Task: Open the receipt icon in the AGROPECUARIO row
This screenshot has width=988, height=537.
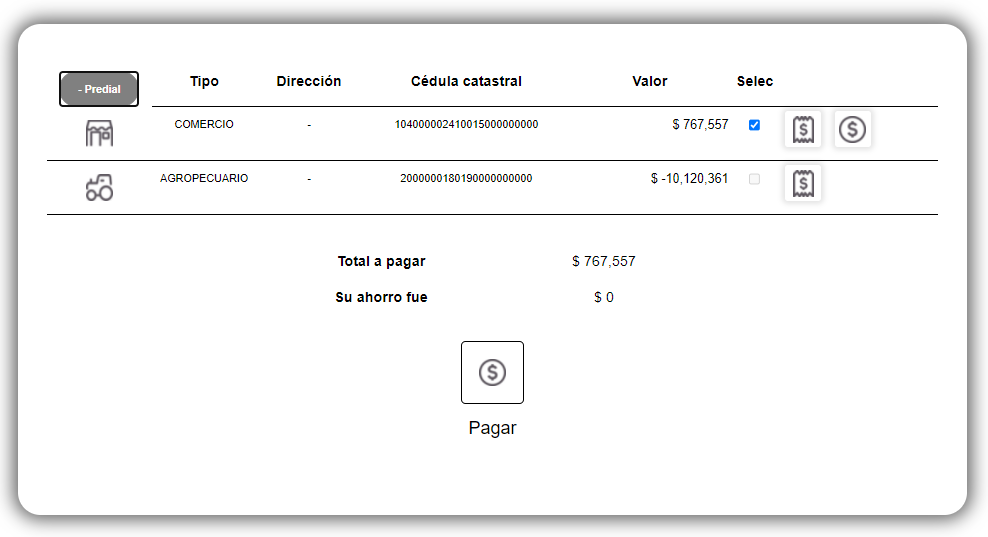Action: (803, 183)
